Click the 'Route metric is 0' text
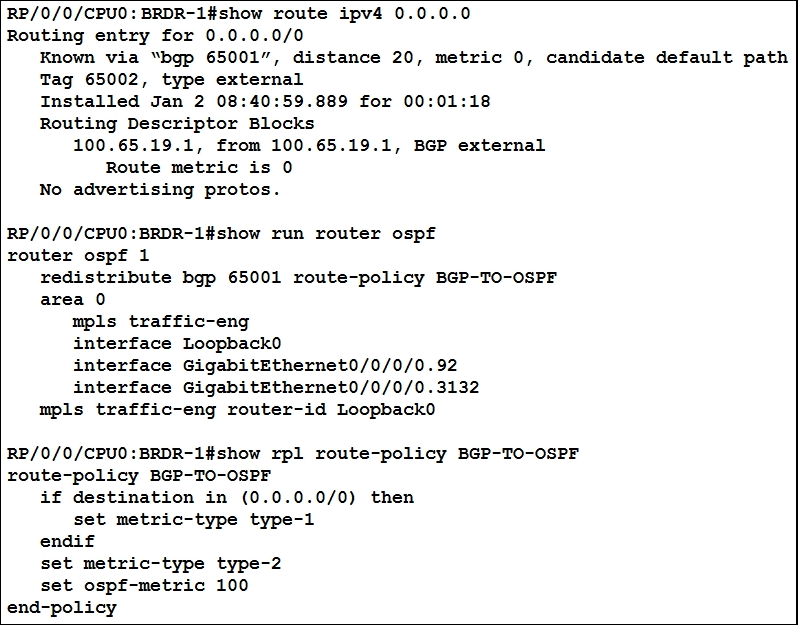798x625 pixels. [x=199, y=167]
